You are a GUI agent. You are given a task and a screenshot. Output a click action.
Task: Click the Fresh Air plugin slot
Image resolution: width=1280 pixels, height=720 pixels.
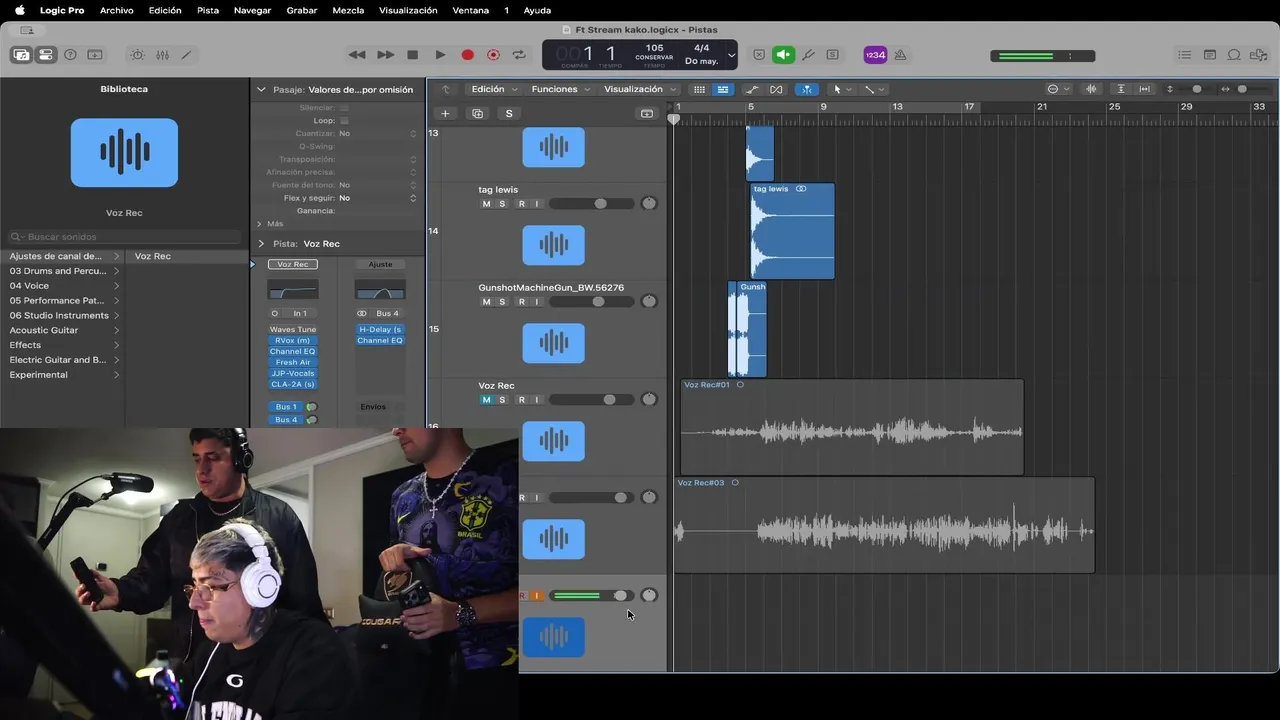(x=293, y=362)
